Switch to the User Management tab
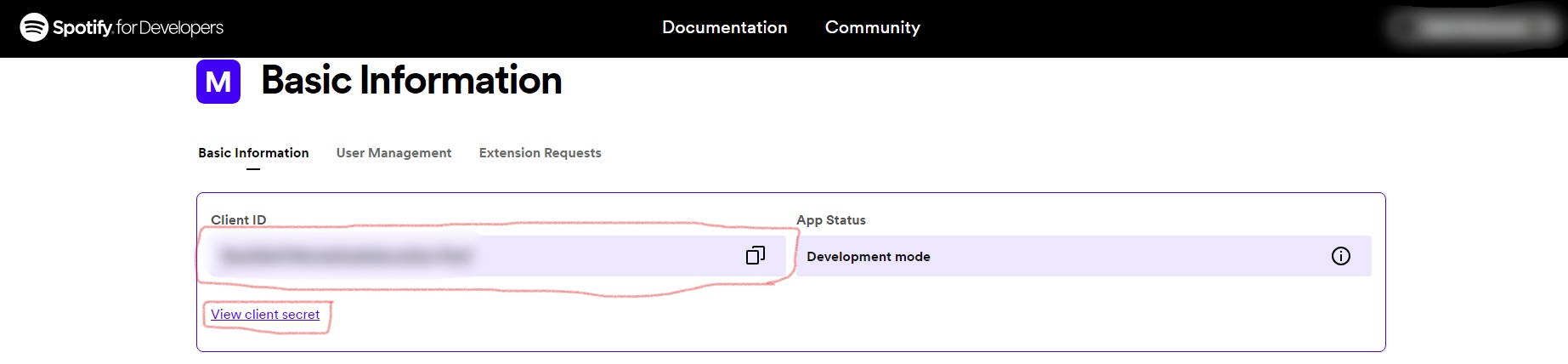Viewport: 1568px width, 364px height. tap(393, 153)
